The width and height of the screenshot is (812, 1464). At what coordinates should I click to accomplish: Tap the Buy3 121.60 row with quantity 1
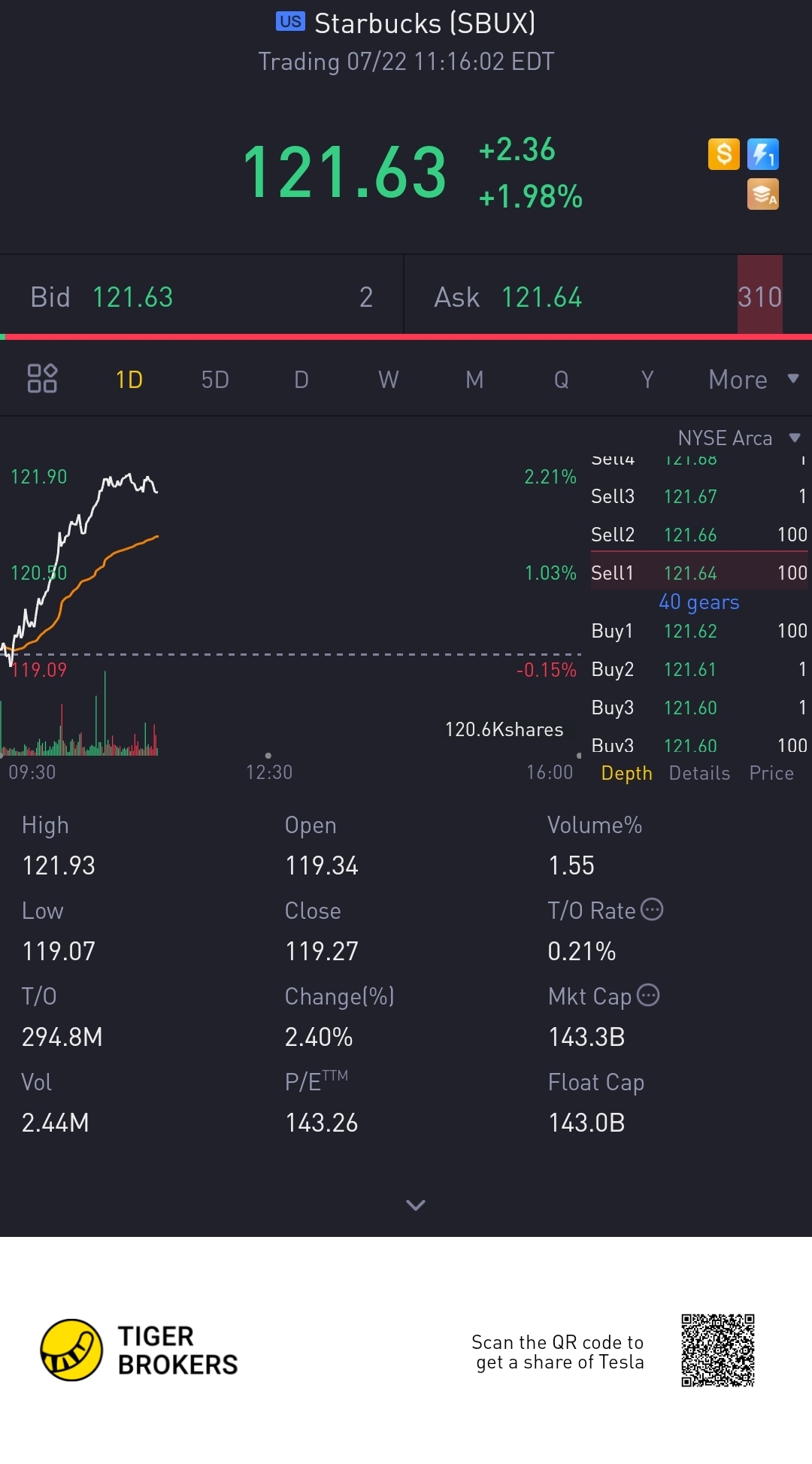(x=699, y=708)
